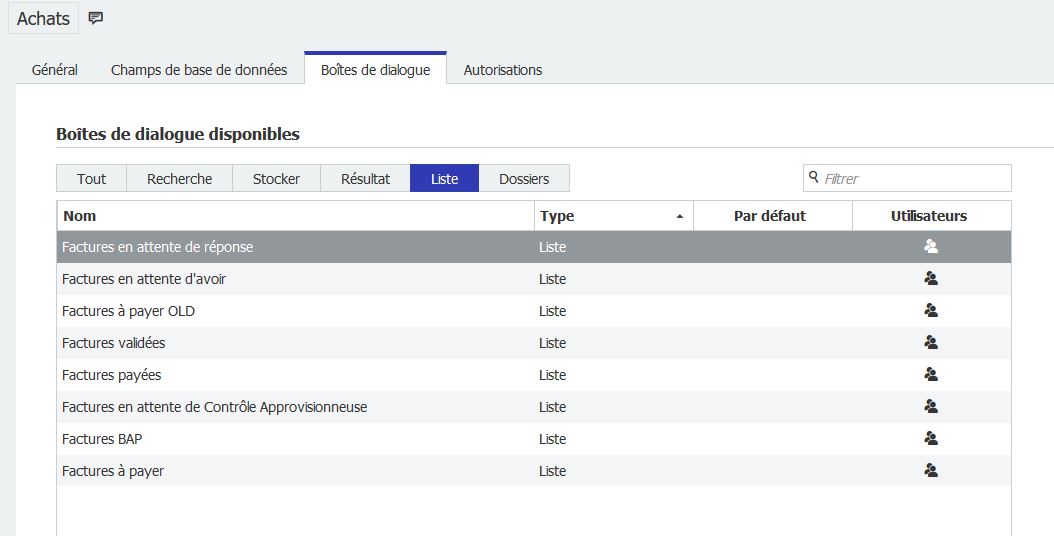This screenshot has width=1054, height=536.
Task: Show all dialogs with the Tout filter
Action: pos(91,179)
